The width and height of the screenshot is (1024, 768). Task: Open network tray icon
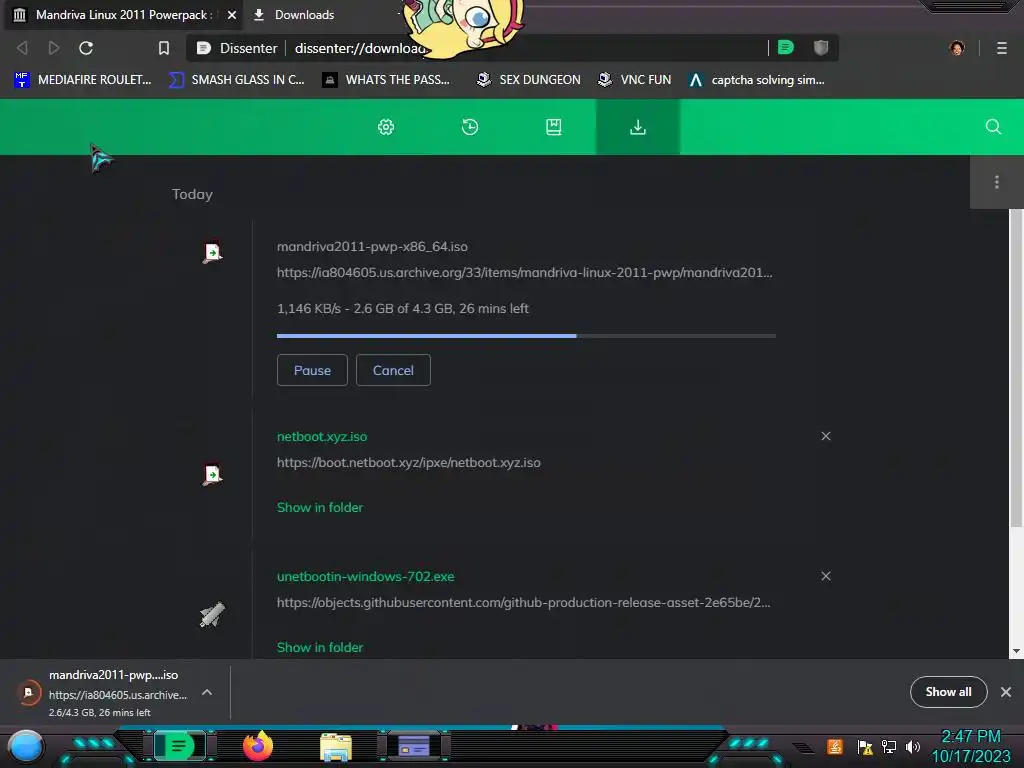[x=889, y=746]
